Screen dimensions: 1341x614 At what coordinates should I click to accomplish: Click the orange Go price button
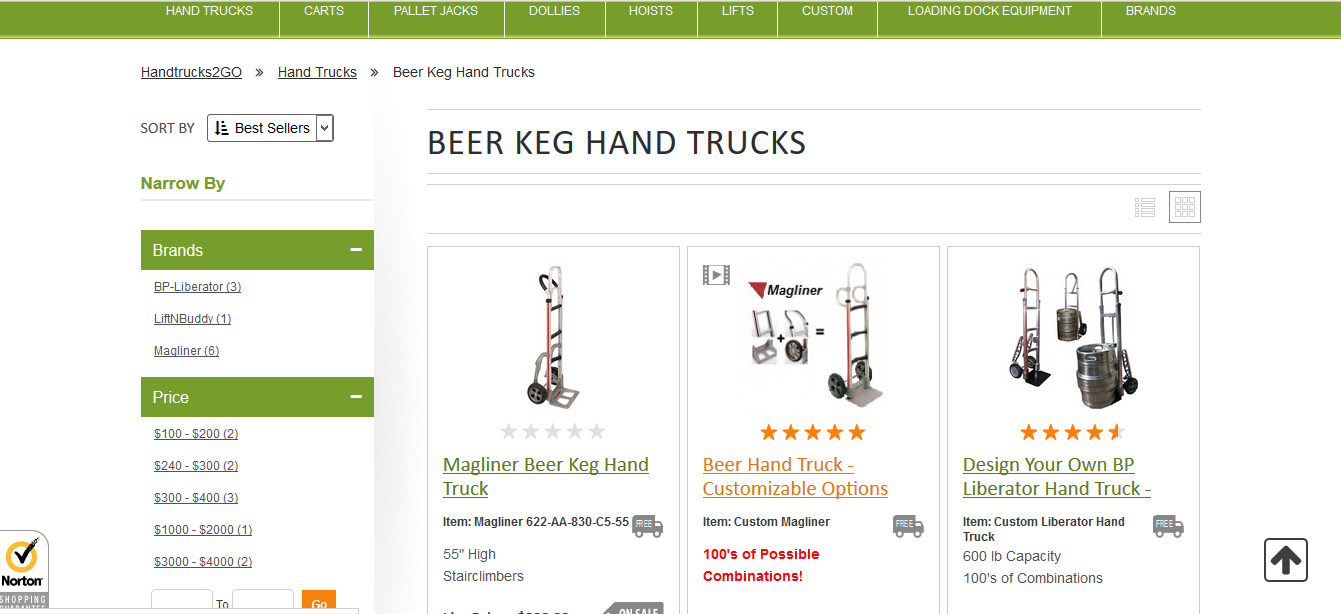point(319,602)
